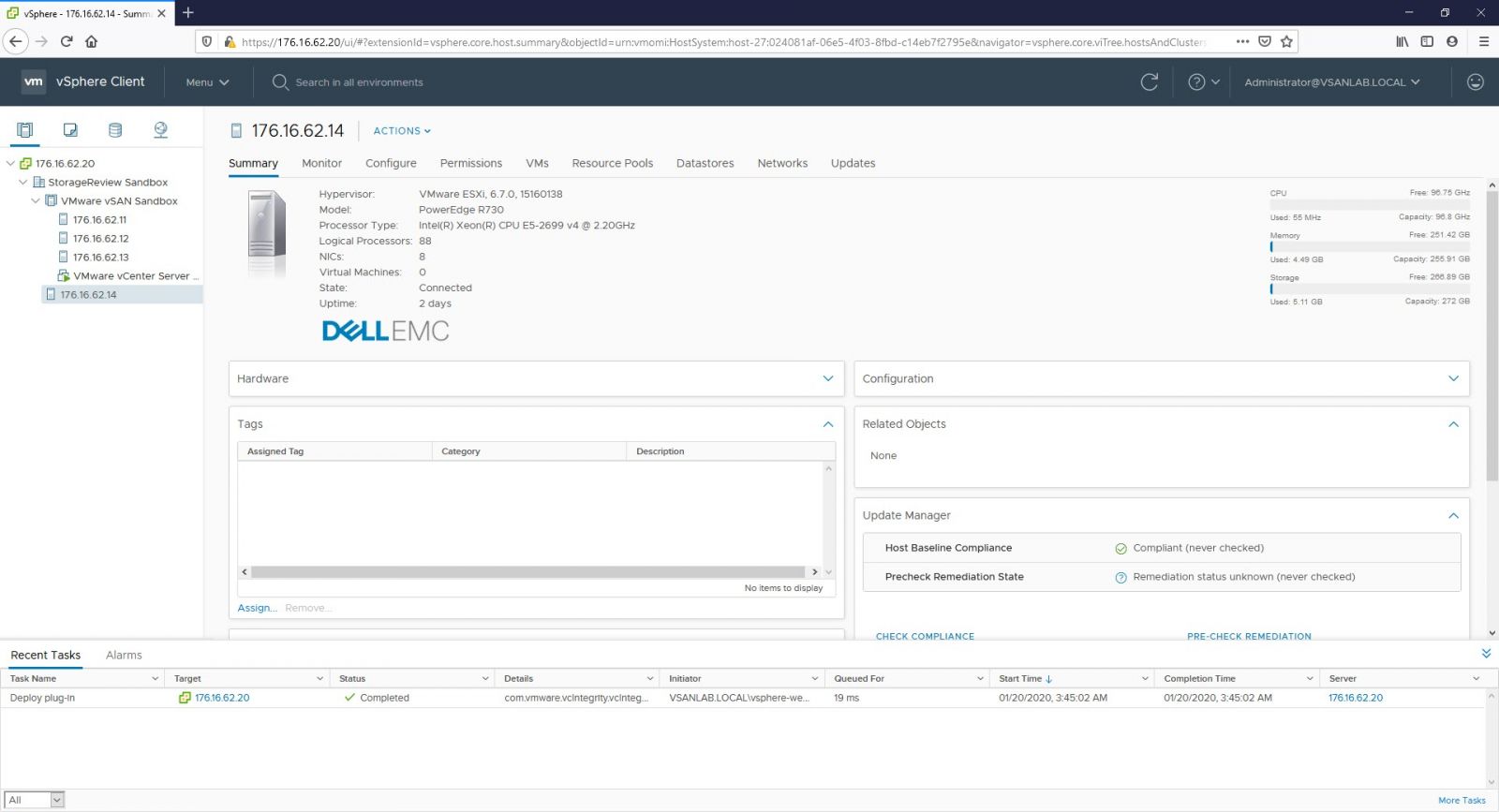Screen dimensions: 1499x812
Task: Switch to the Monitor tab
Action: (321, 163)
